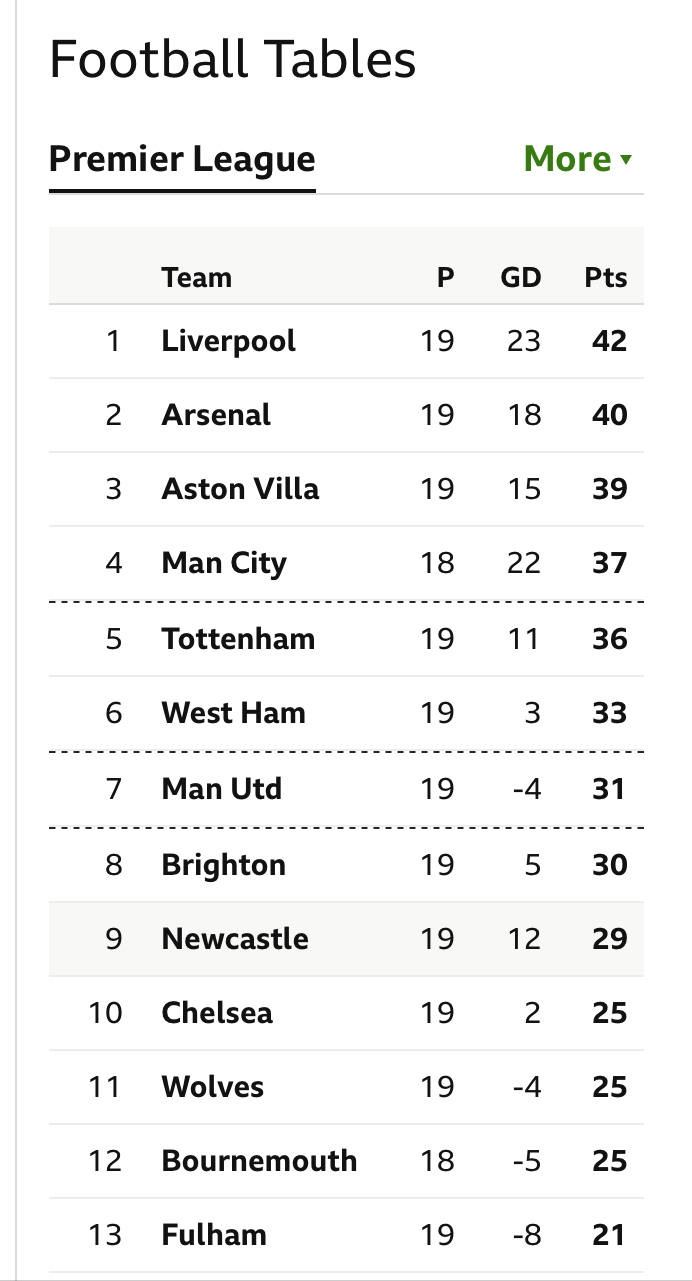Screen dimensions: 692x1281
Task: Select Man Utd in the standings
Action: click(222, 789)
